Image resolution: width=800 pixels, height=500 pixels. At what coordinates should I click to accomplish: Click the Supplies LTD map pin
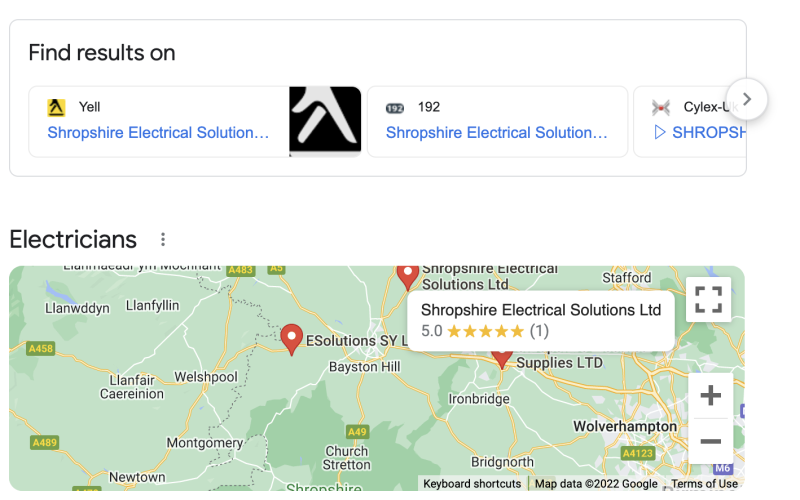click(502, 359)
